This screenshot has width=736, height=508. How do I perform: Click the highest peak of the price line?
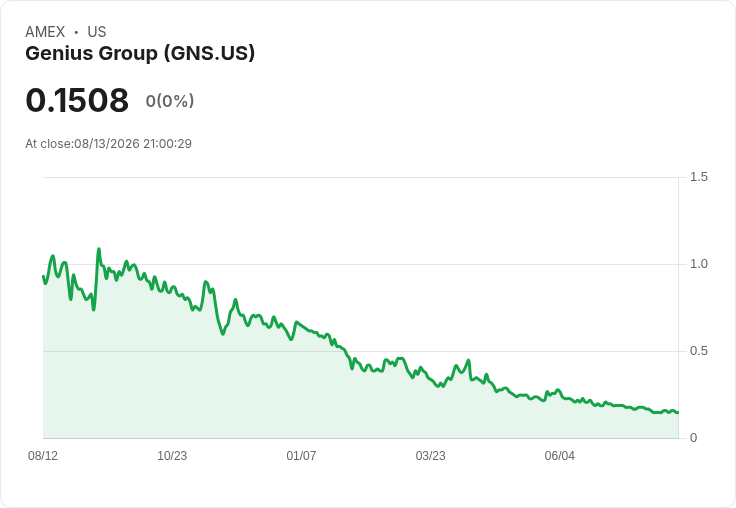99,249
